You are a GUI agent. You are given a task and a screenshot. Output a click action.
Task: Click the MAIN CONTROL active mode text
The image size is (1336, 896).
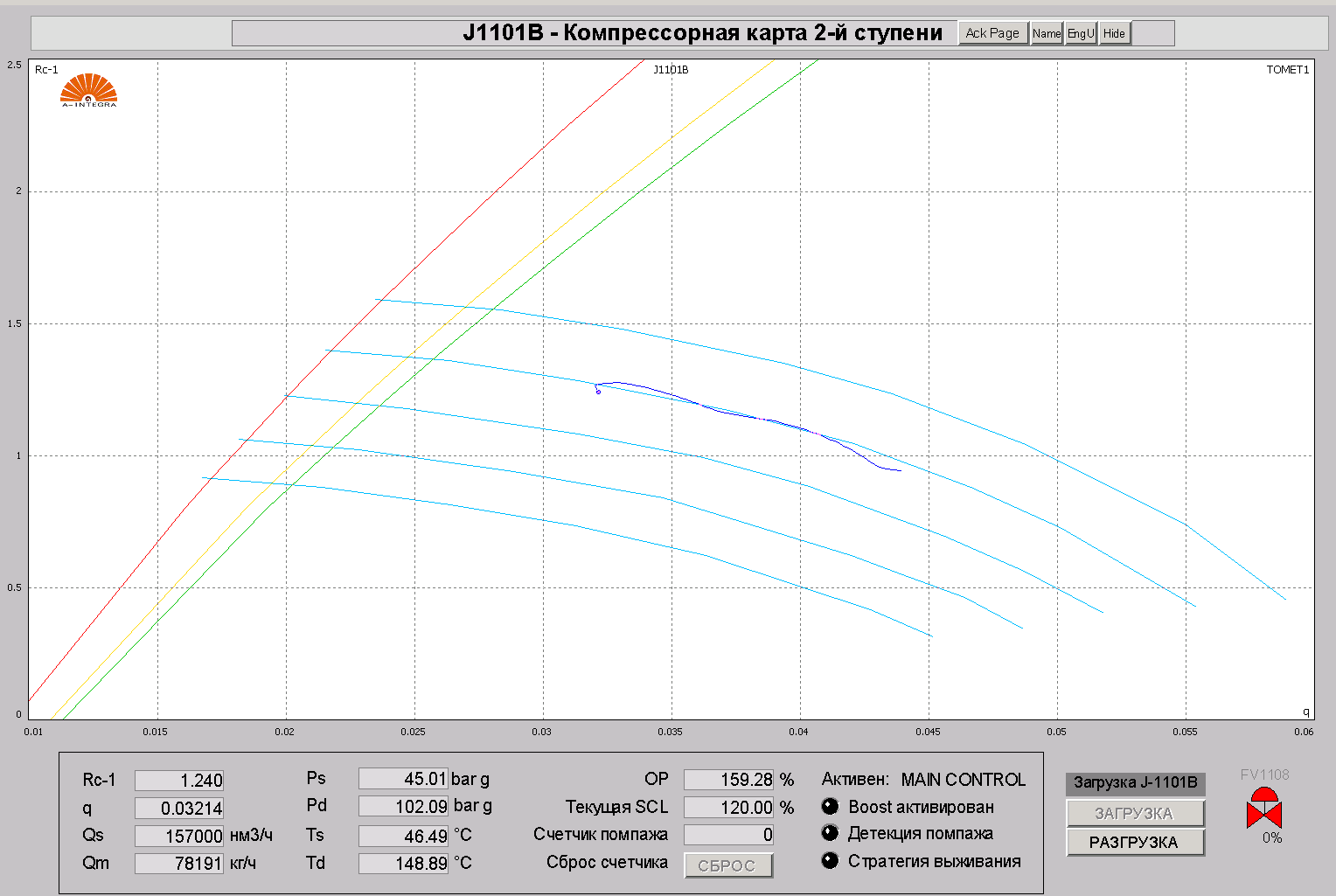(964, 780)
